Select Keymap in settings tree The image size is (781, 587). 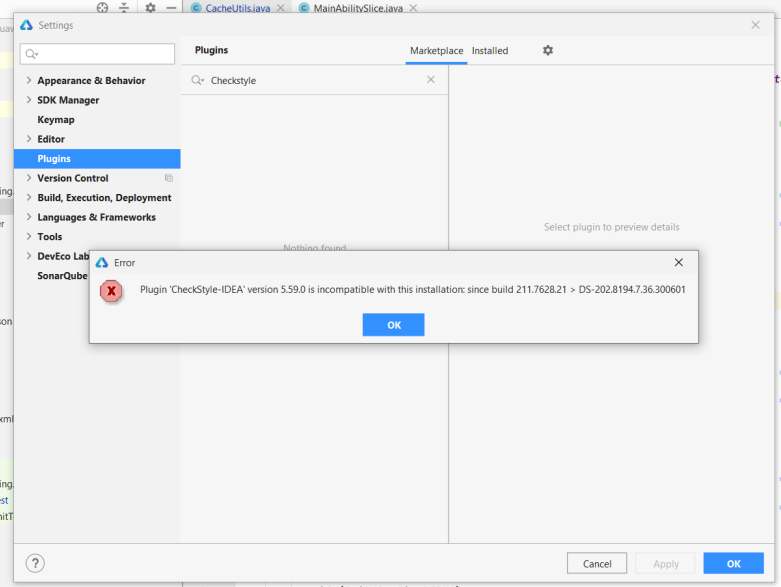56,119
